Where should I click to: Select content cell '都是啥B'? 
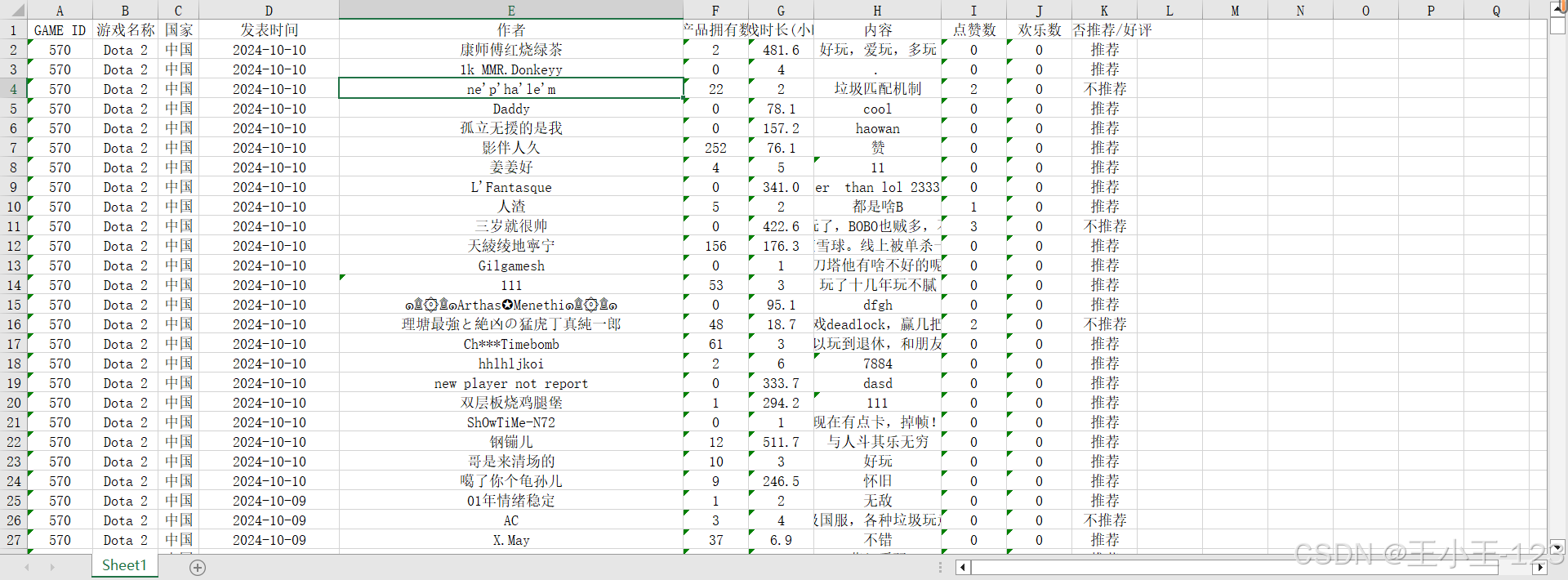[x=877, y=207]
